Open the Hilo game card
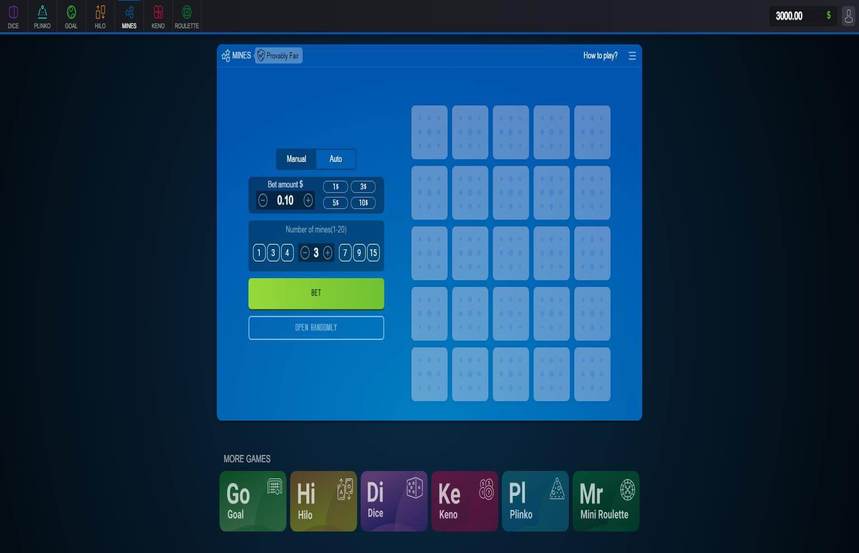This screenshot has height=553, width=859. pyautogui.click(x=323, y=501)
